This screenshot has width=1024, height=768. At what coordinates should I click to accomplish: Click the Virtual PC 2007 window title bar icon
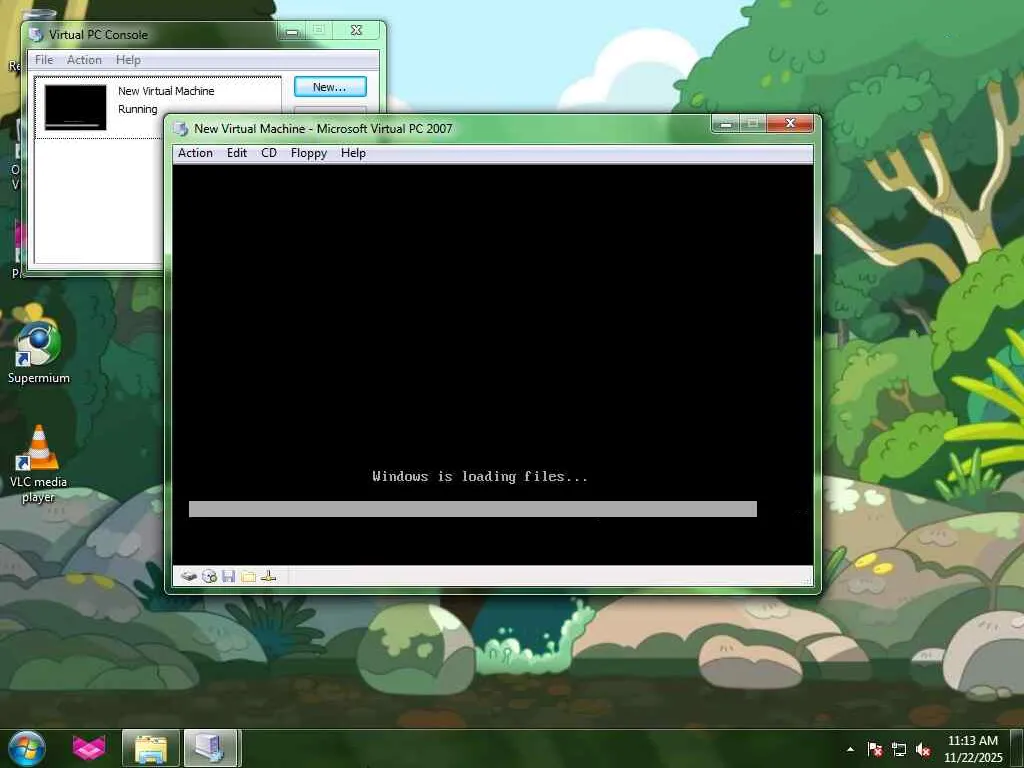point(181,129)
